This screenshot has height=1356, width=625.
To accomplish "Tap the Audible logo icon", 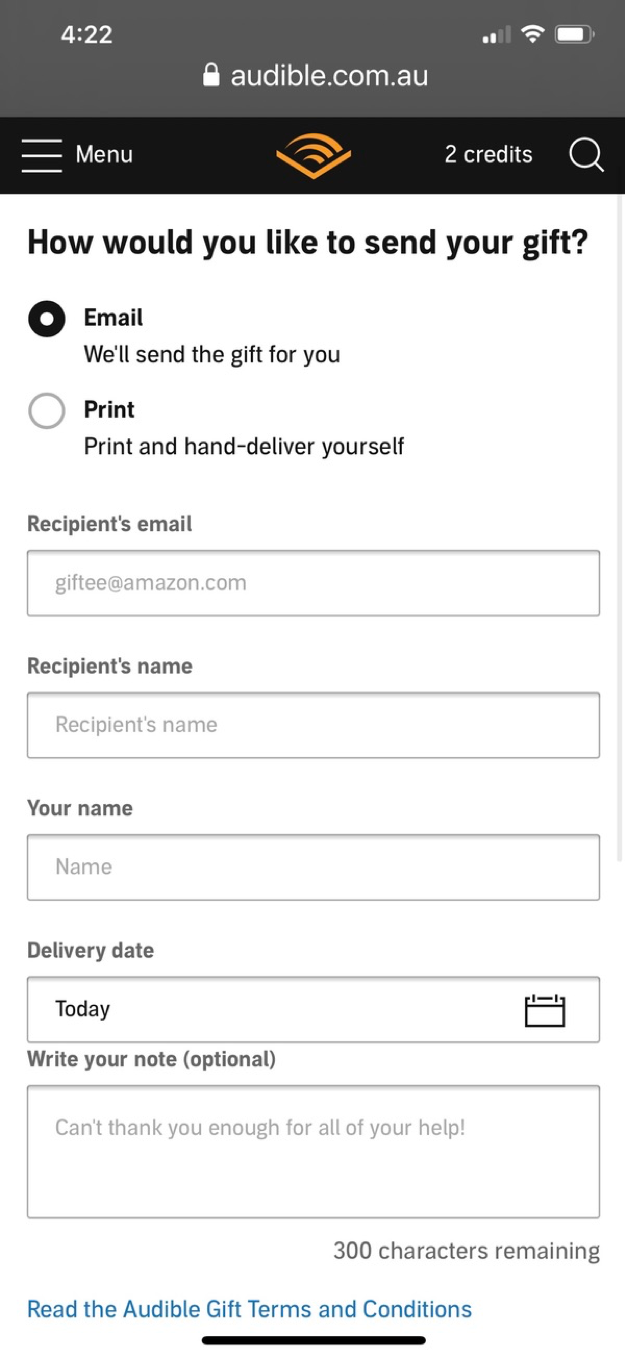I will (x=313, y=155).
